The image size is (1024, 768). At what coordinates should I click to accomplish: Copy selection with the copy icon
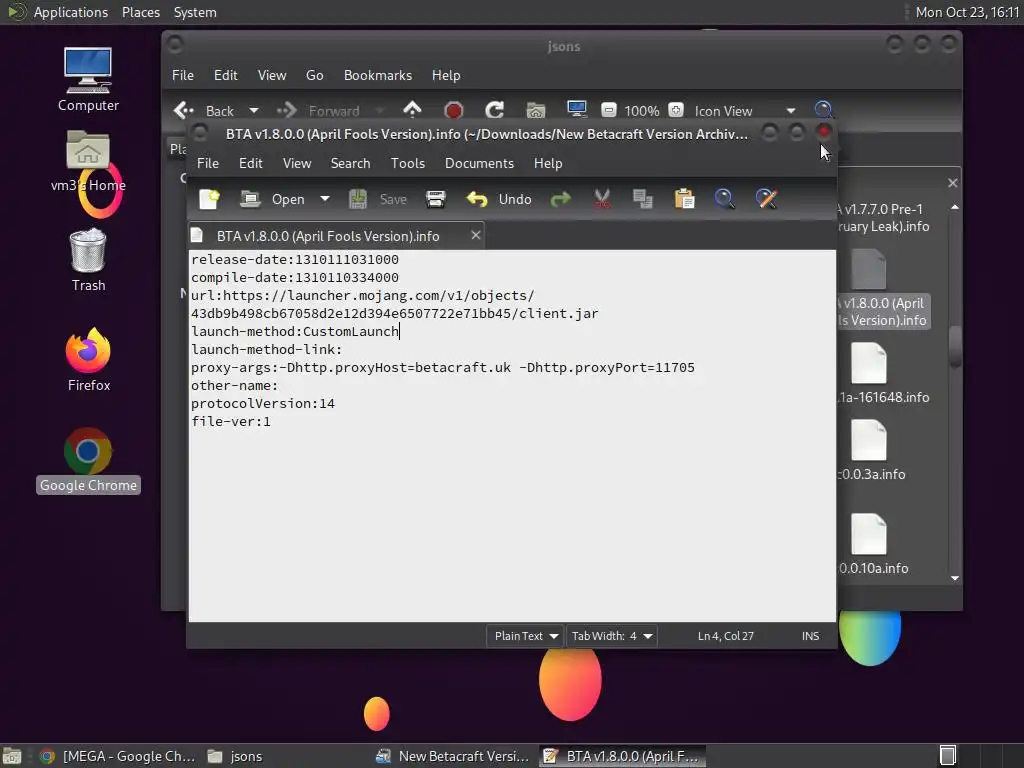643,199
